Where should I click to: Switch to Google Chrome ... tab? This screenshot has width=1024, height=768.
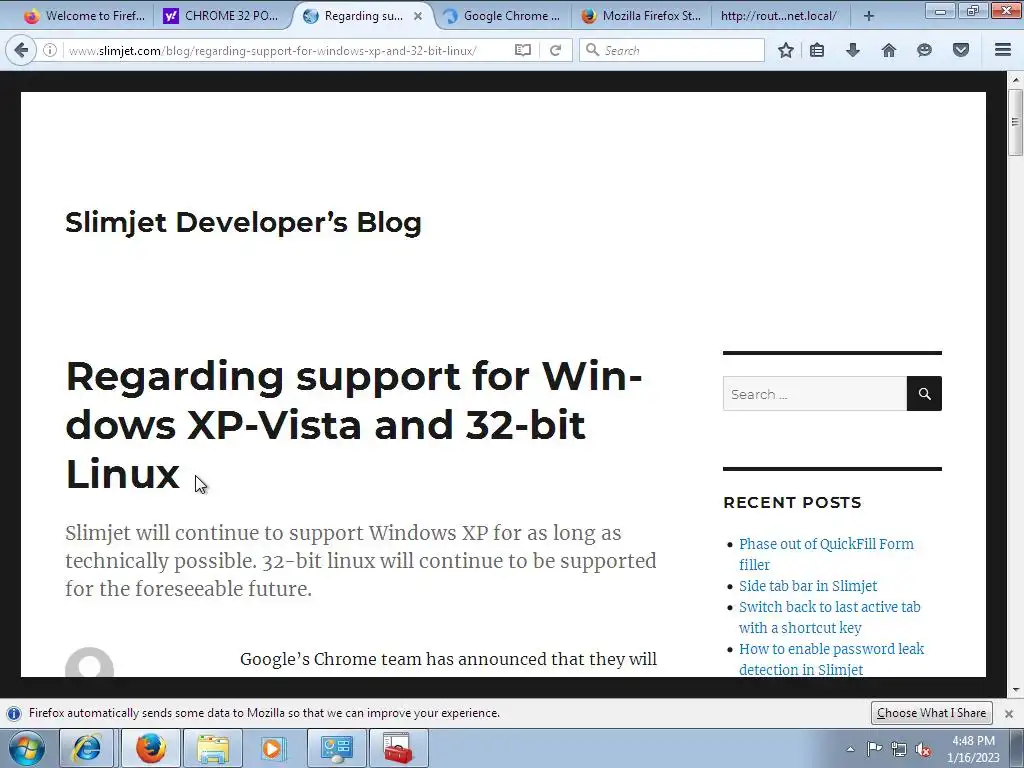[503, 16]
